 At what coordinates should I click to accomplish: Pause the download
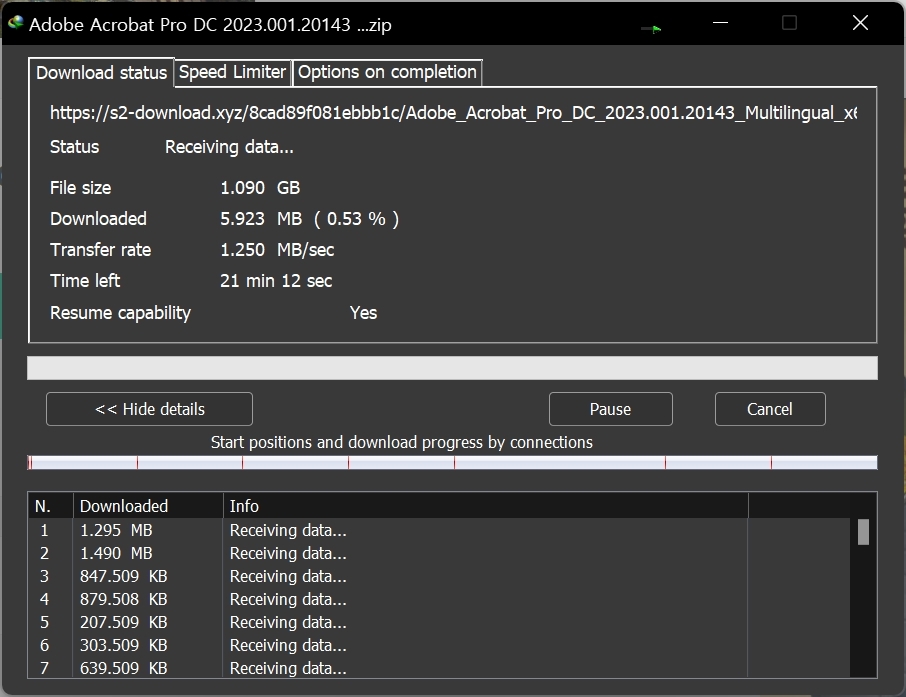610,409
